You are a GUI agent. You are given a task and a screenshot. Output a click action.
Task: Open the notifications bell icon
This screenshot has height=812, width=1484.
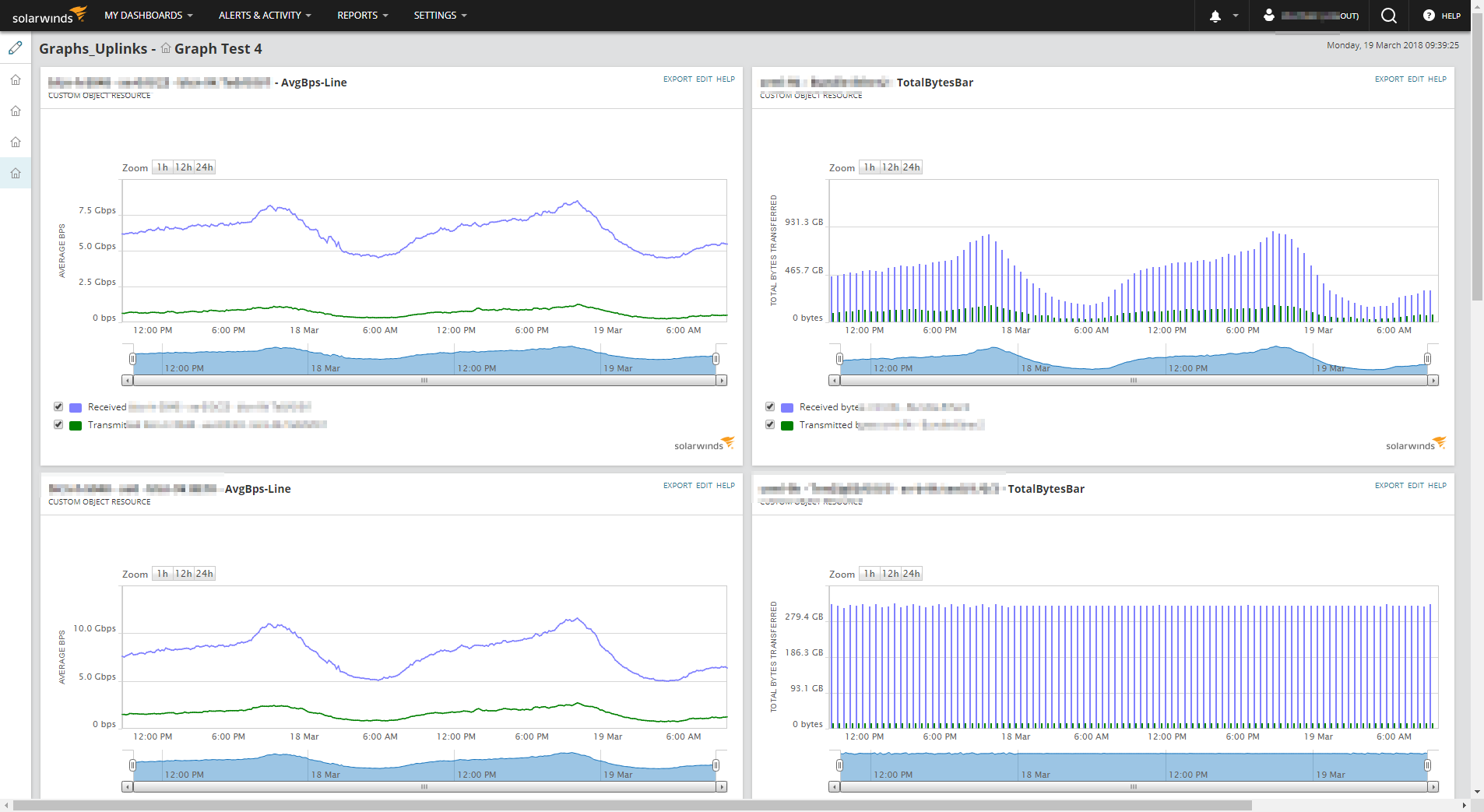1215,16
